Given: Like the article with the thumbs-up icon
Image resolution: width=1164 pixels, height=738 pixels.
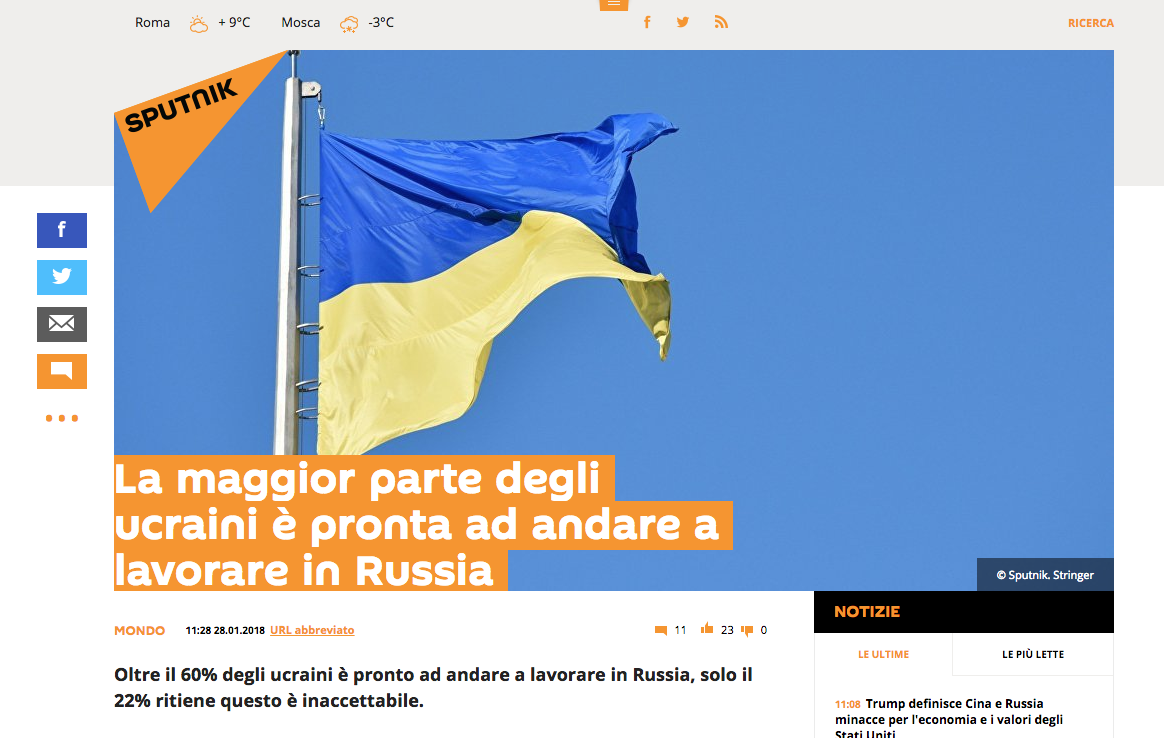Looking at the screenshot, I should [x=707, y=629].
